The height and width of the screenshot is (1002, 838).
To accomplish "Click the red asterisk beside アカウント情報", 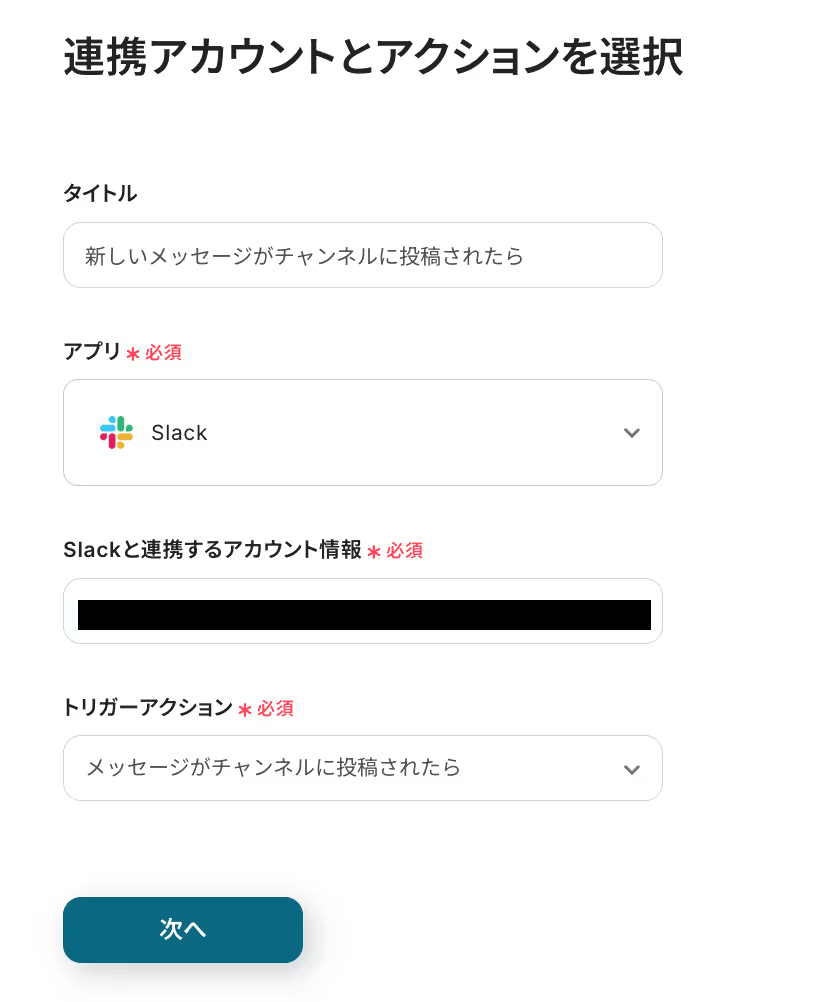I will pos(374,552).
